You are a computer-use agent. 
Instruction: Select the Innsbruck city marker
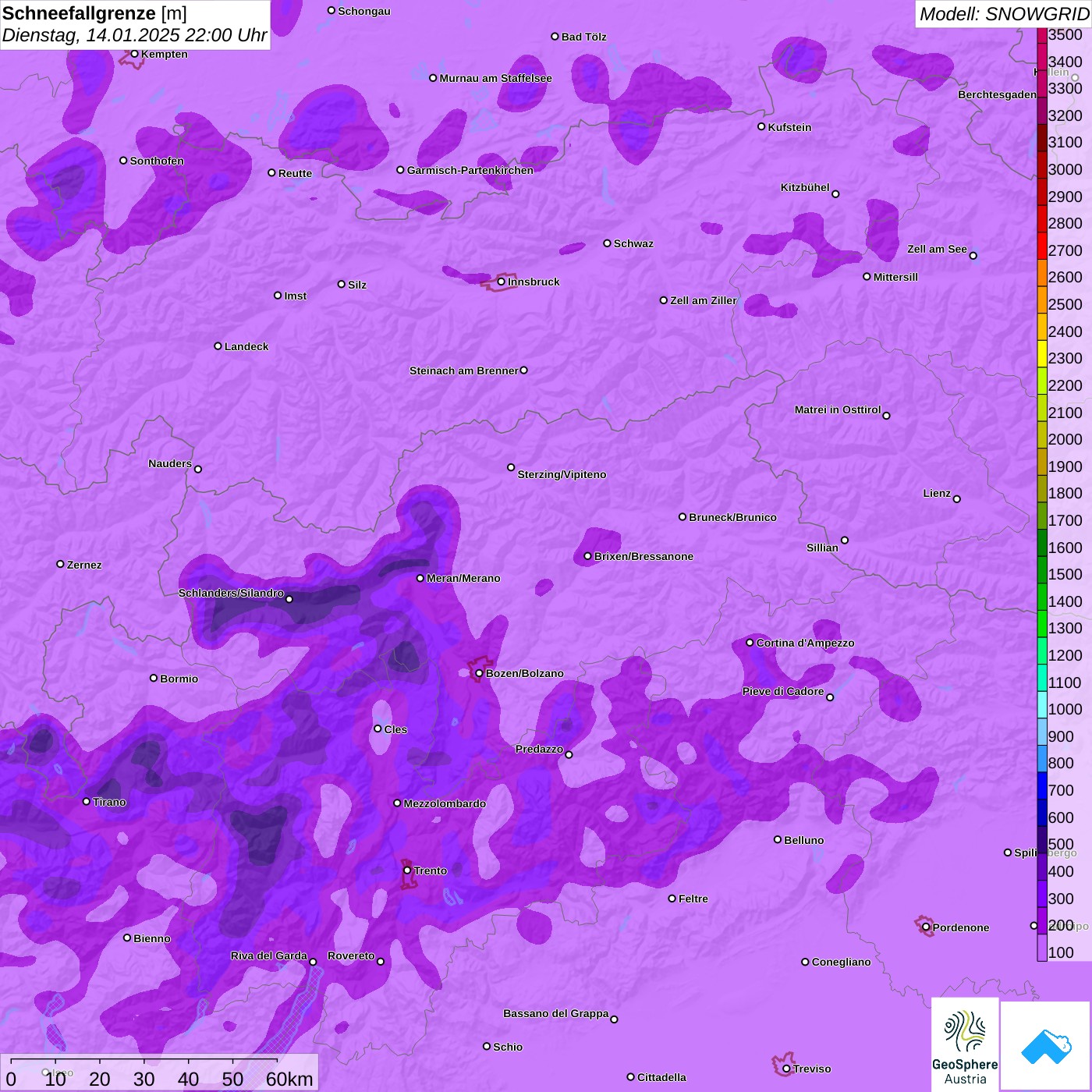click(x=502, y=282)
